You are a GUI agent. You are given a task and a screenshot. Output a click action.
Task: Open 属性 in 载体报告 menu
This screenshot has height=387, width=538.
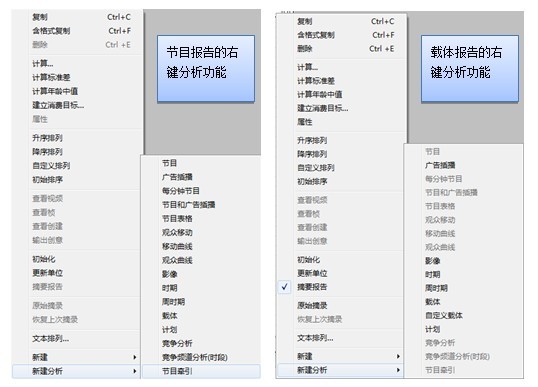tap(305, 122)
